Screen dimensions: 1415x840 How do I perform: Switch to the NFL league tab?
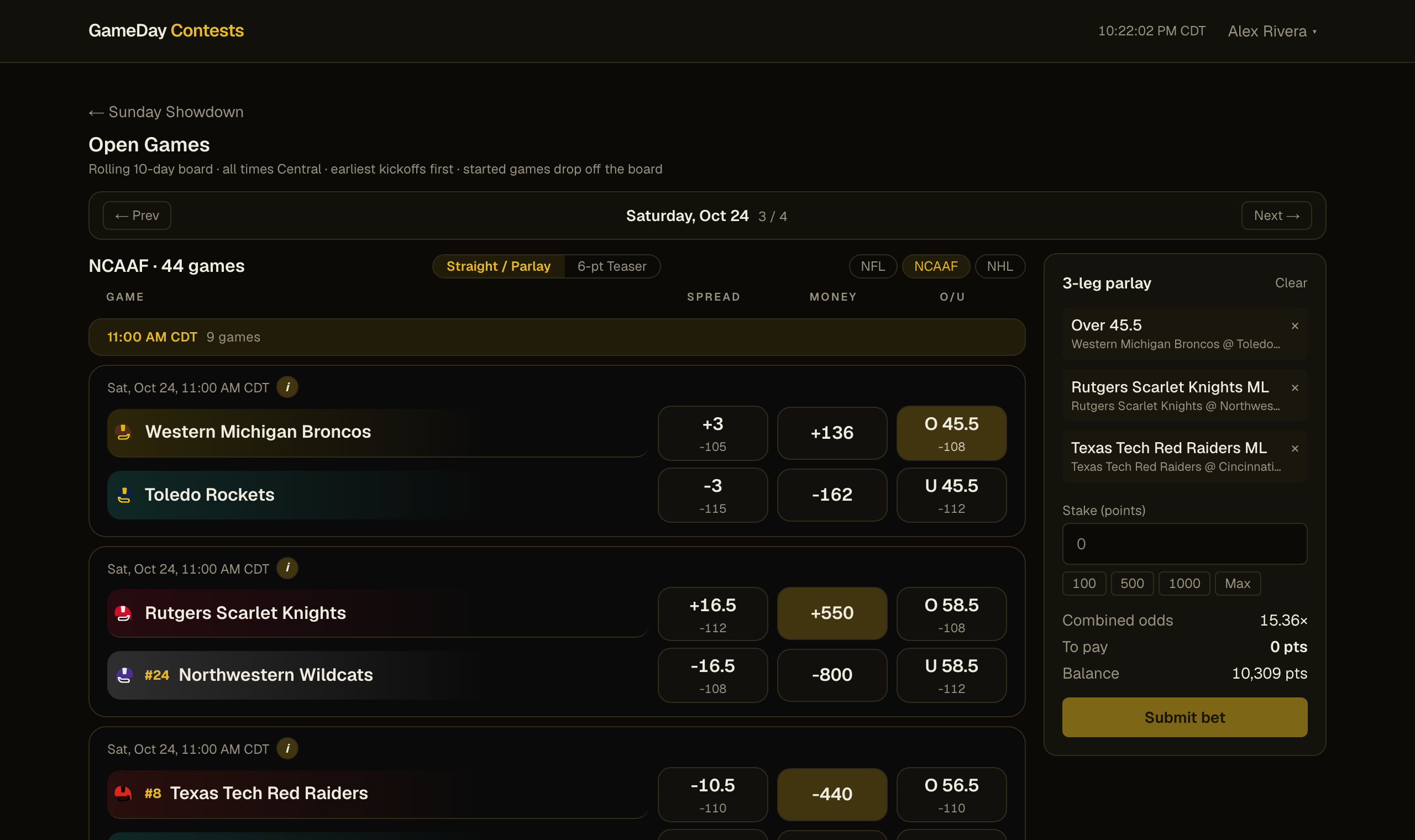pos(872,266)
